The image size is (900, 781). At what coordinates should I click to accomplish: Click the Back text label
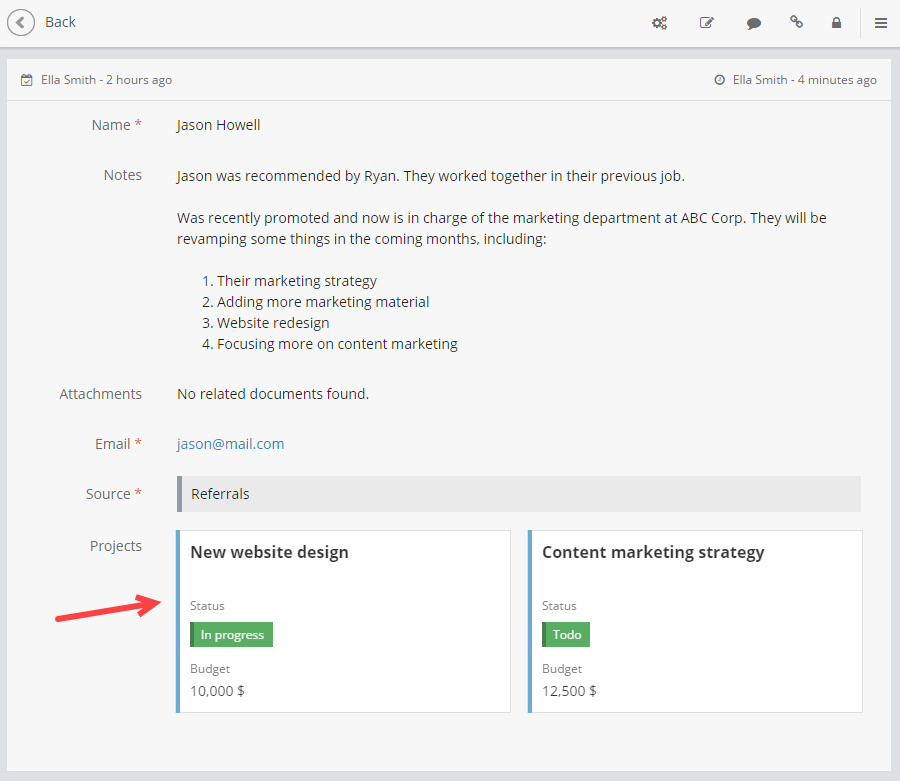coord(60,22)
